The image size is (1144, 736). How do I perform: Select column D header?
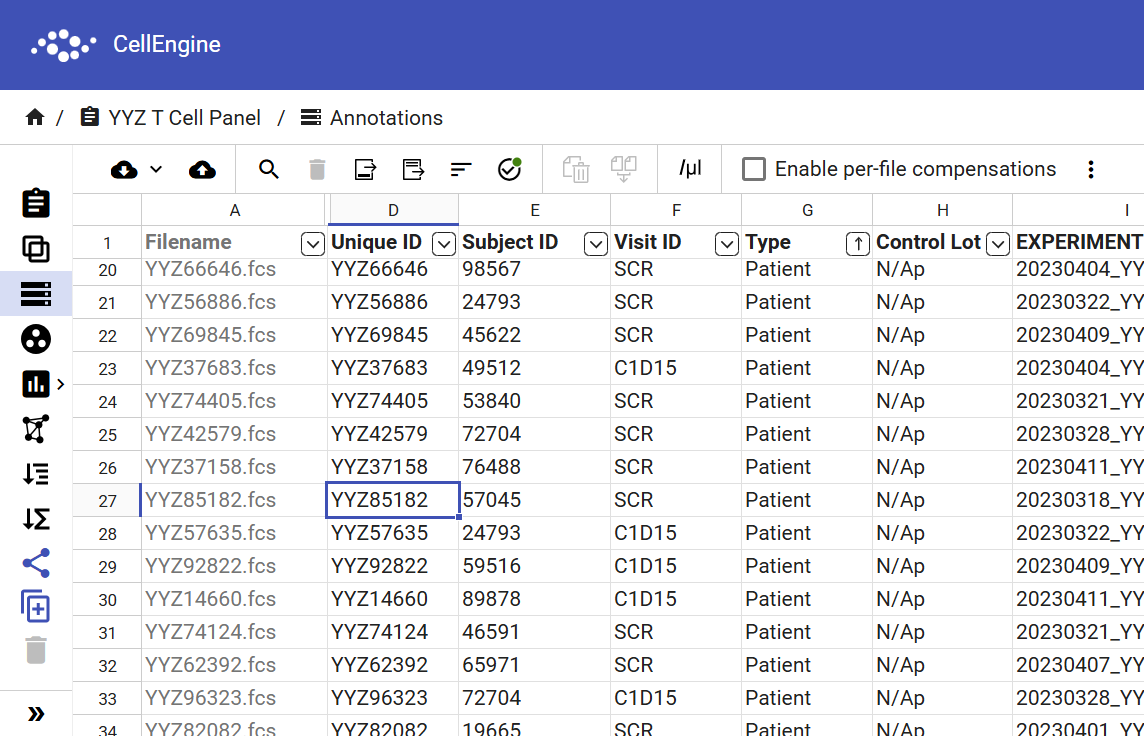(393, 210)
